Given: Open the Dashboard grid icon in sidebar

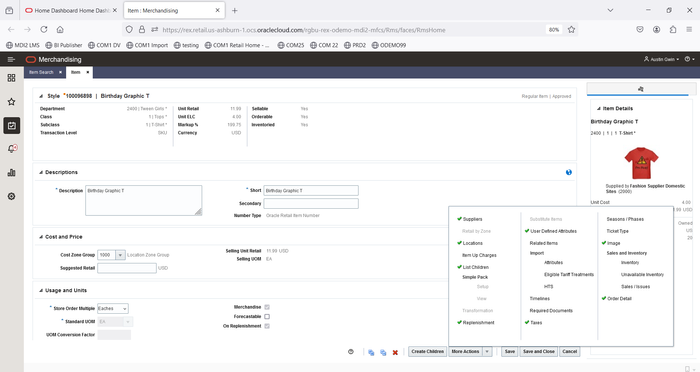Looking at the screenshot, I should click(x=12, y=78).
